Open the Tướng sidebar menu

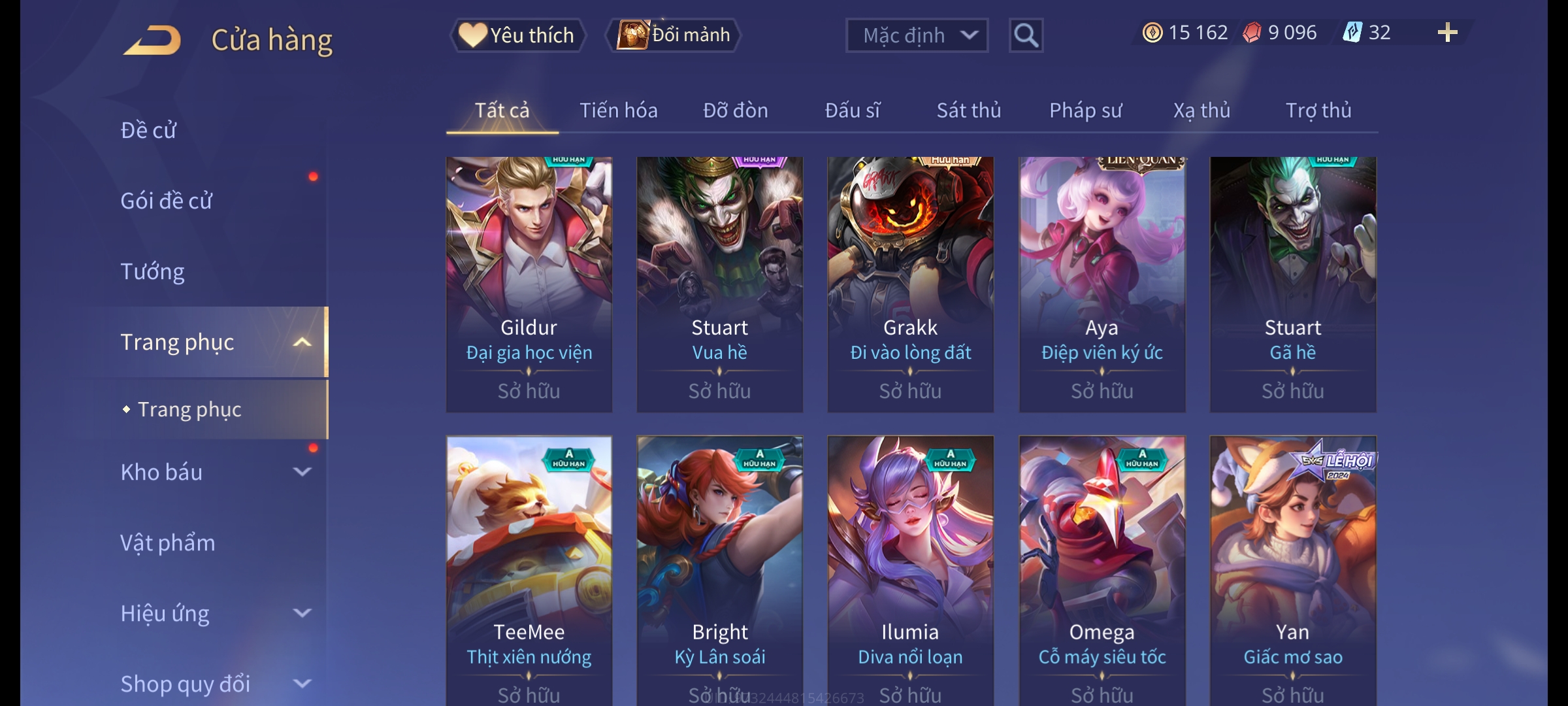(x=153, y=271)
